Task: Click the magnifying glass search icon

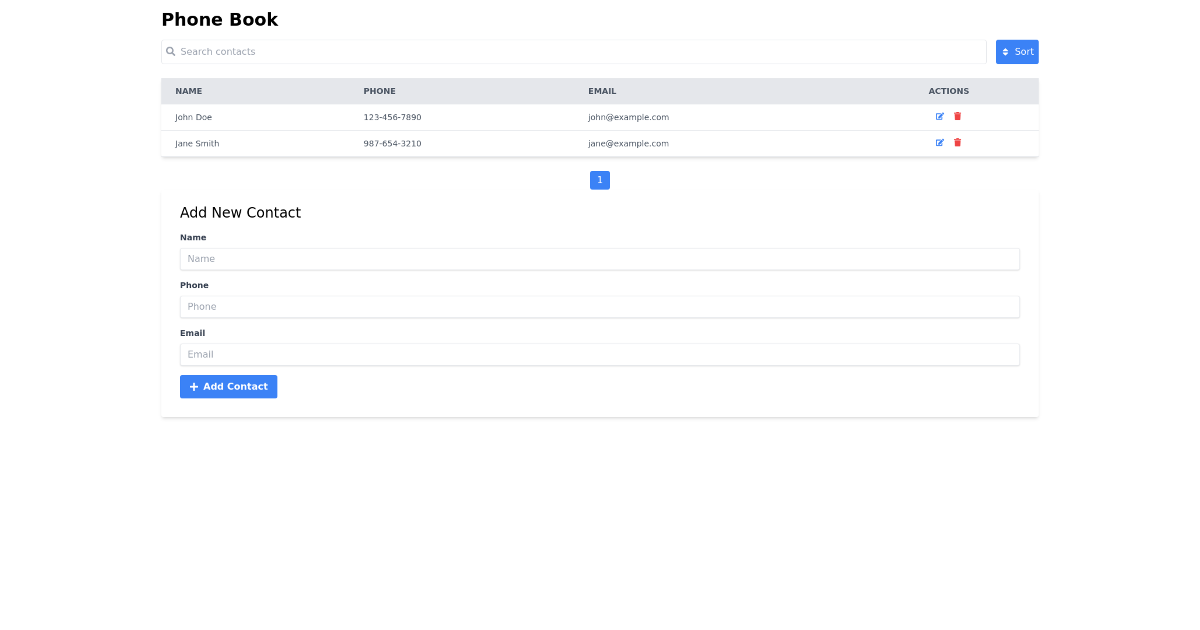Action: click(171, 51)
